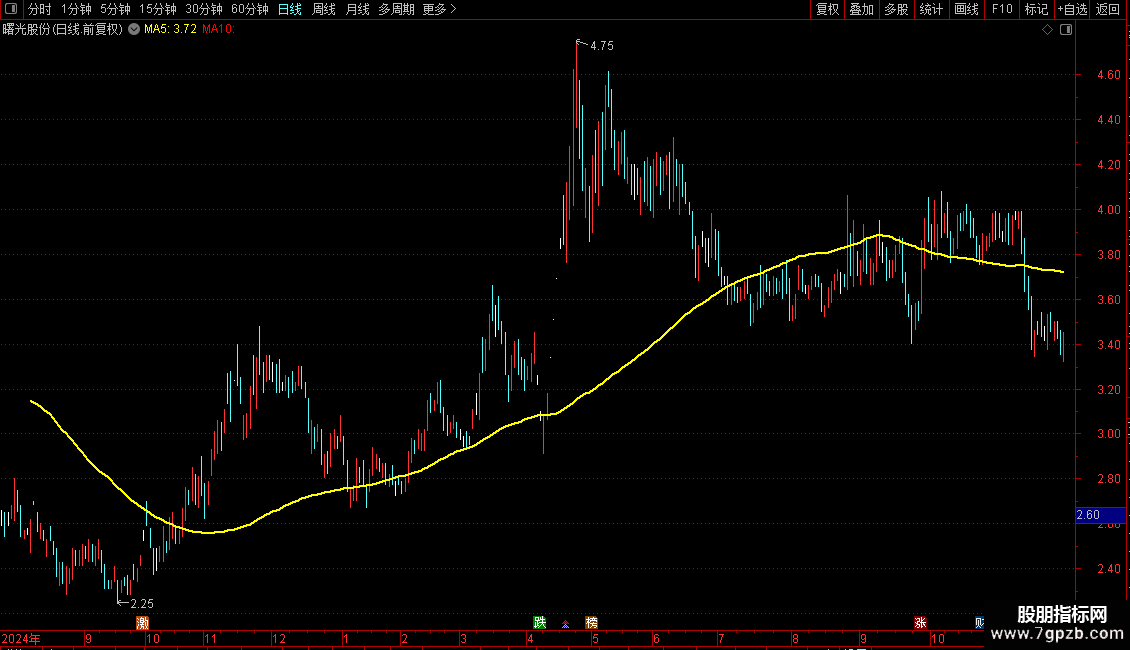Viewport: 1130px width, 650px height.
Task: Click the 7 month label on time axis
Action: click(721, 638)
